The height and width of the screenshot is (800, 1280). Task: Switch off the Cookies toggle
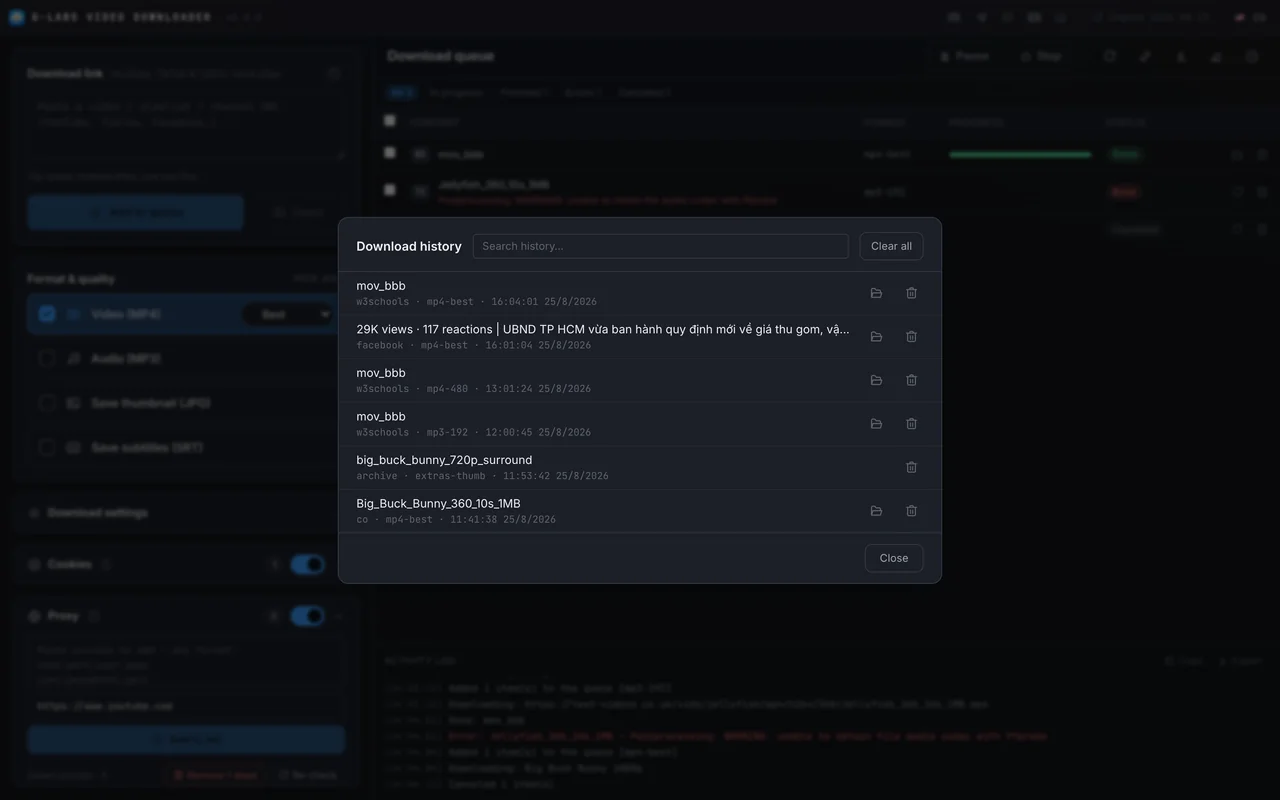click(x=308, y=564)
